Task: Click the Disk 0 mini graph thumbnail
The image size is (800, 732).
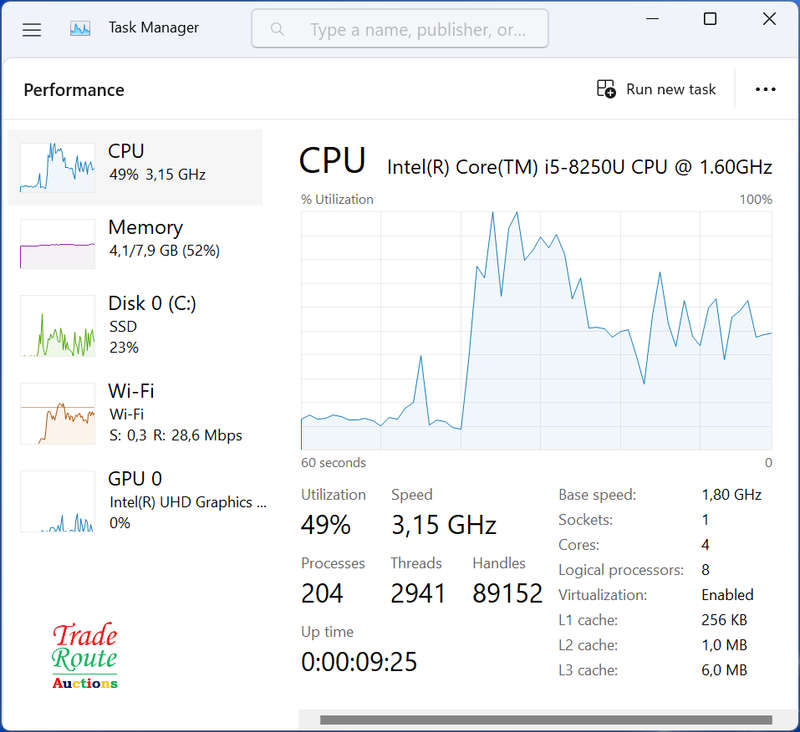Action: (x=58, y=325)
